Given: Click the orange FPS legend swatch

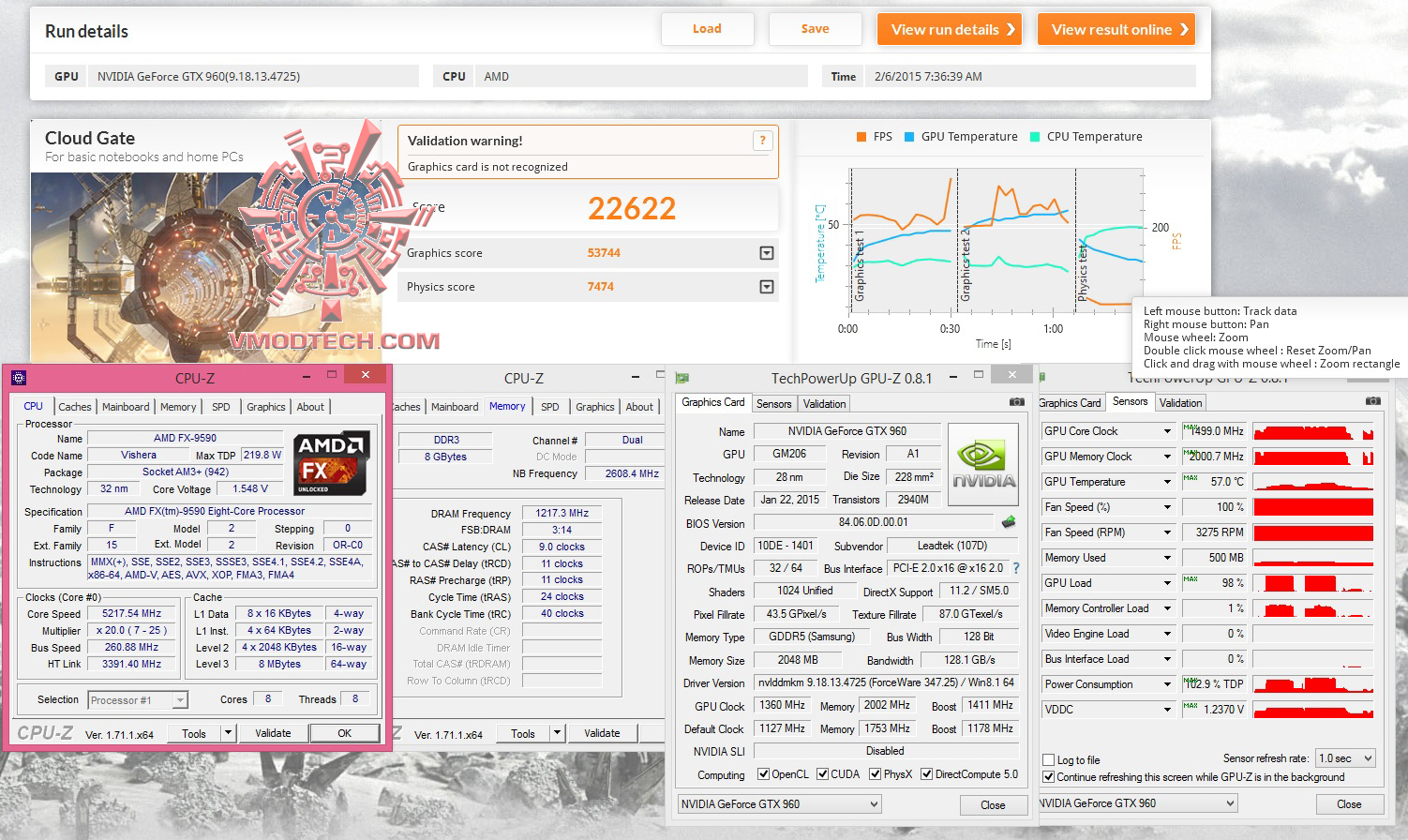Looking at the screenshot, I should (x=861, y=137).
